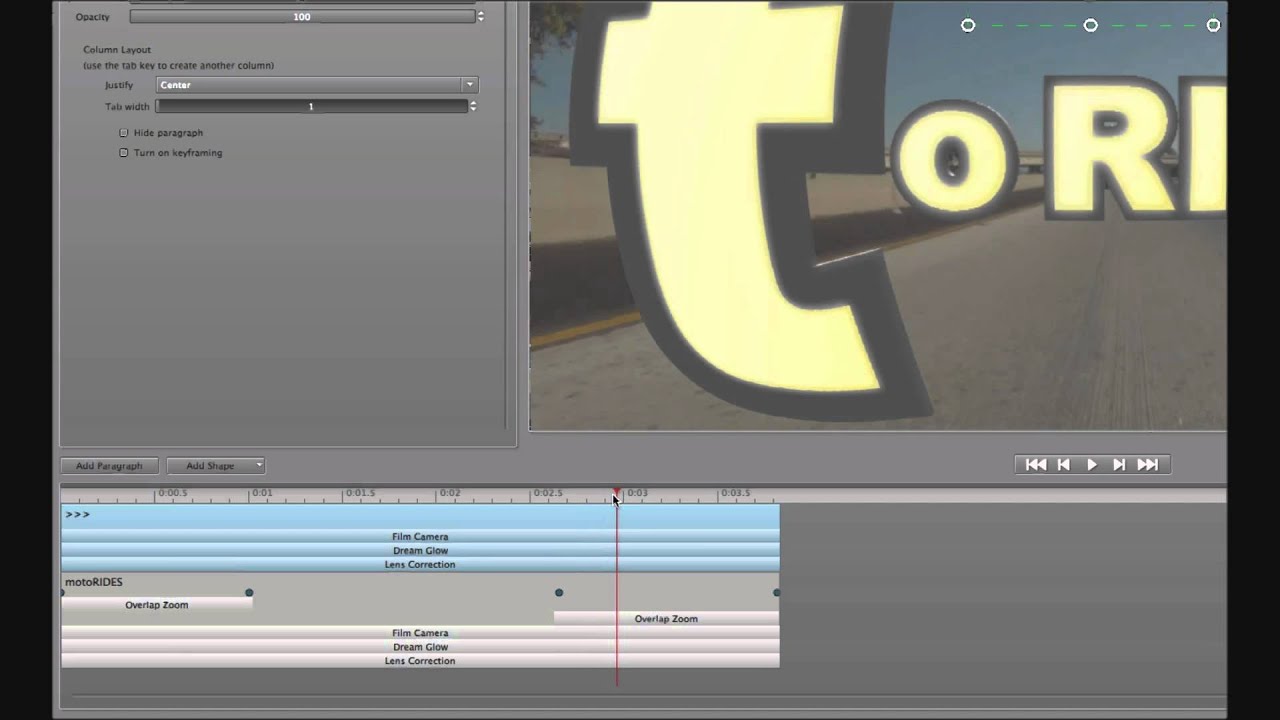The width and height of the screenshot is (1280, 720).
Task: Open the Add Shape dropdown menu
Action: click(216, 465)
